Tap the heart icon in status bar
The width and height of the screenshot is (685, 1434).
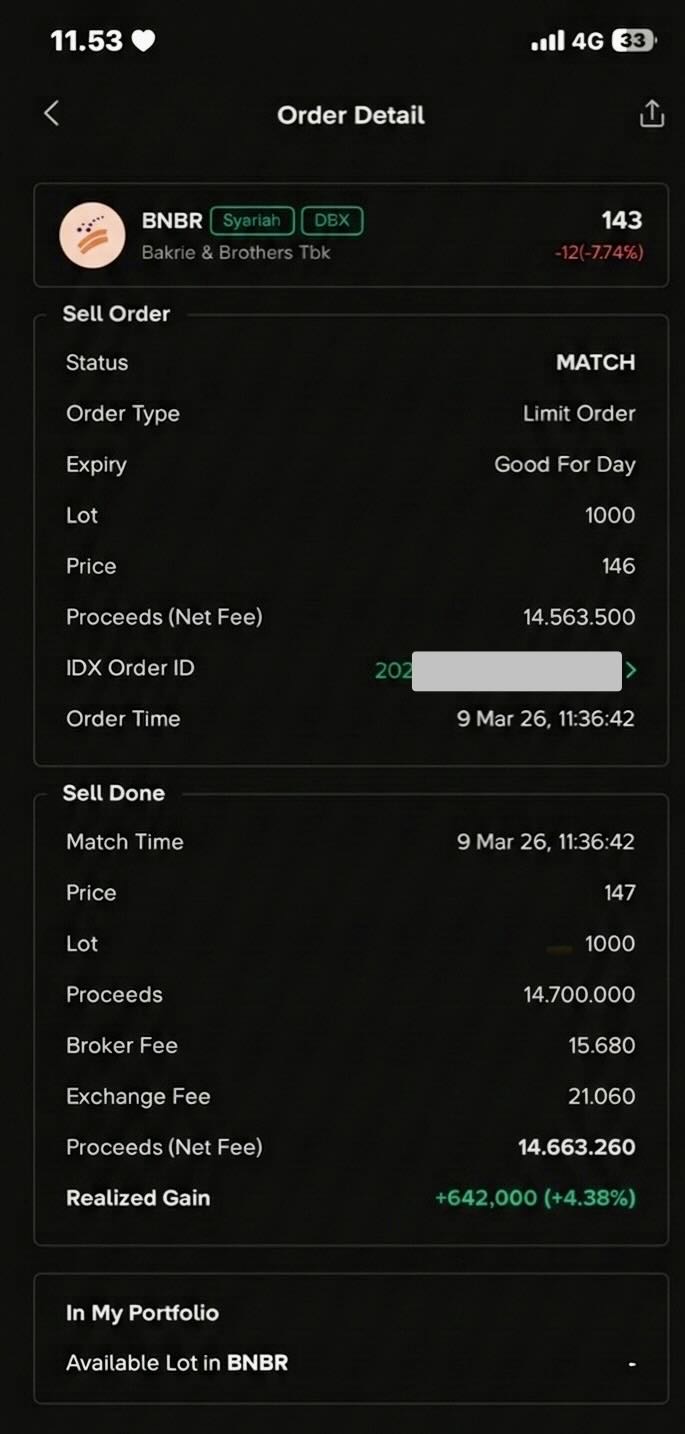tap(144, 41)
